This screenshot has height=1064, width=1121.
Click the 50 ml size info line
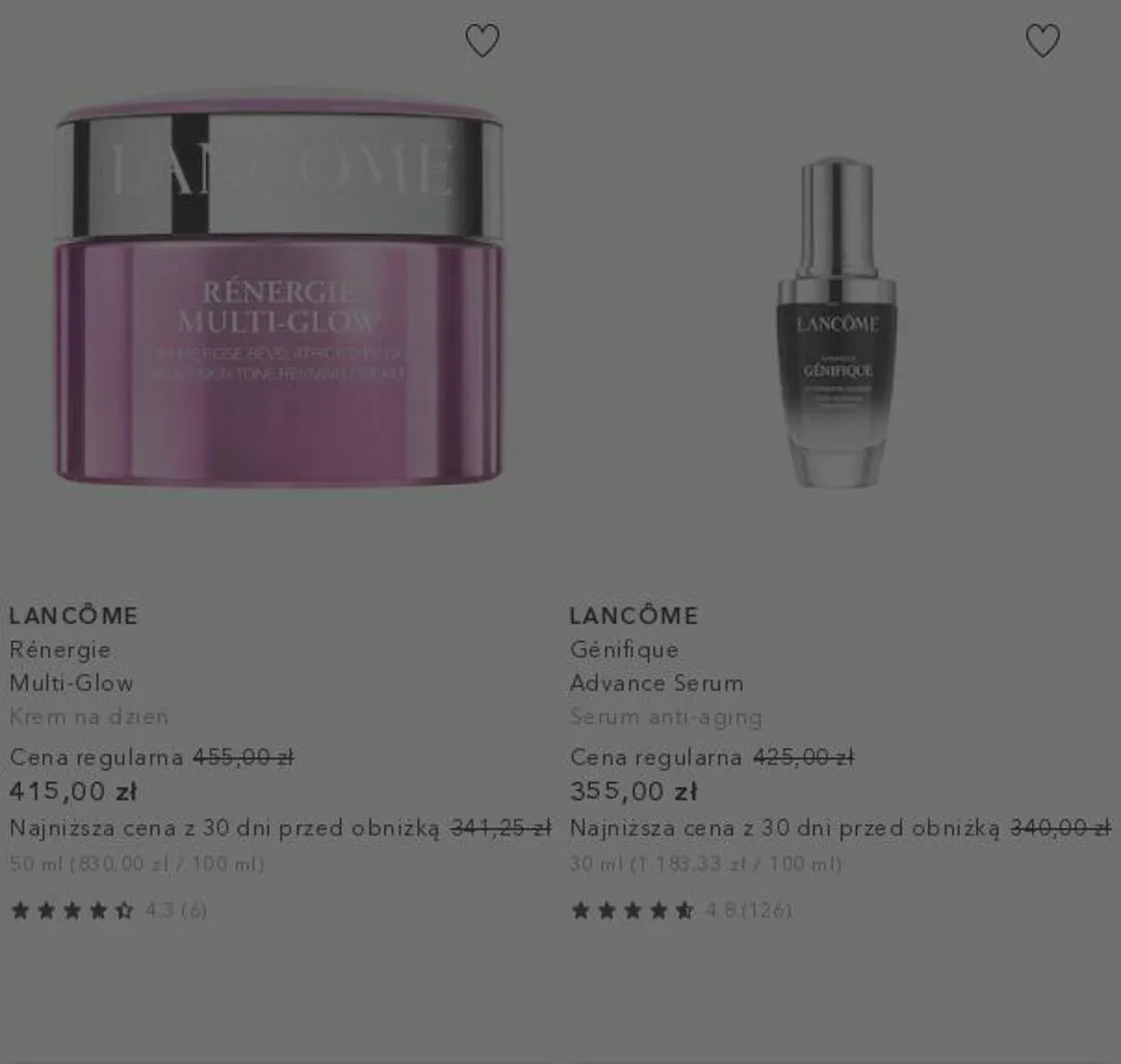(137, 864)
